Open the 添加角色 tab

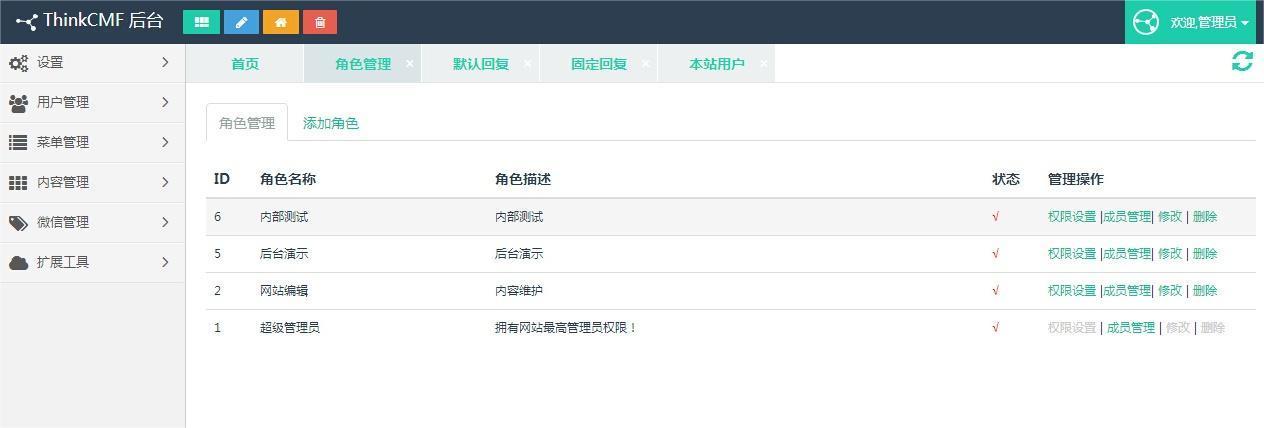331,123
